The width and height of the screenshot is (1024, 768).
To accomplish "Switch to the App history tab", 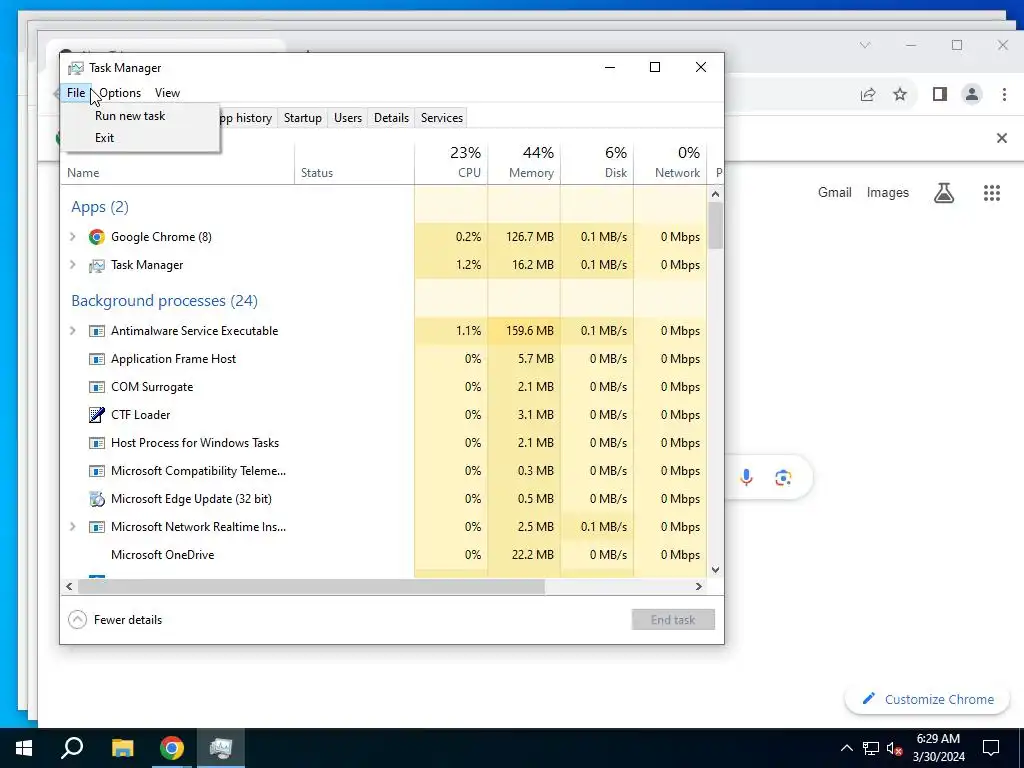I will pos(248,118).
